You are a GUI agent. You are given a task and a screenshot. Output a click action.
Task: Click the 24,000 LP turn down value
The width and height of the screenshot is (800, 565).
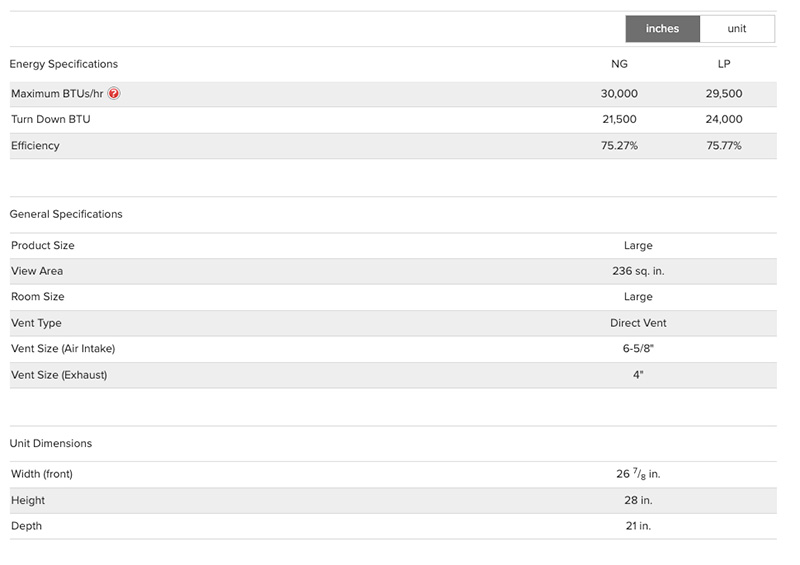pos(724,119)
